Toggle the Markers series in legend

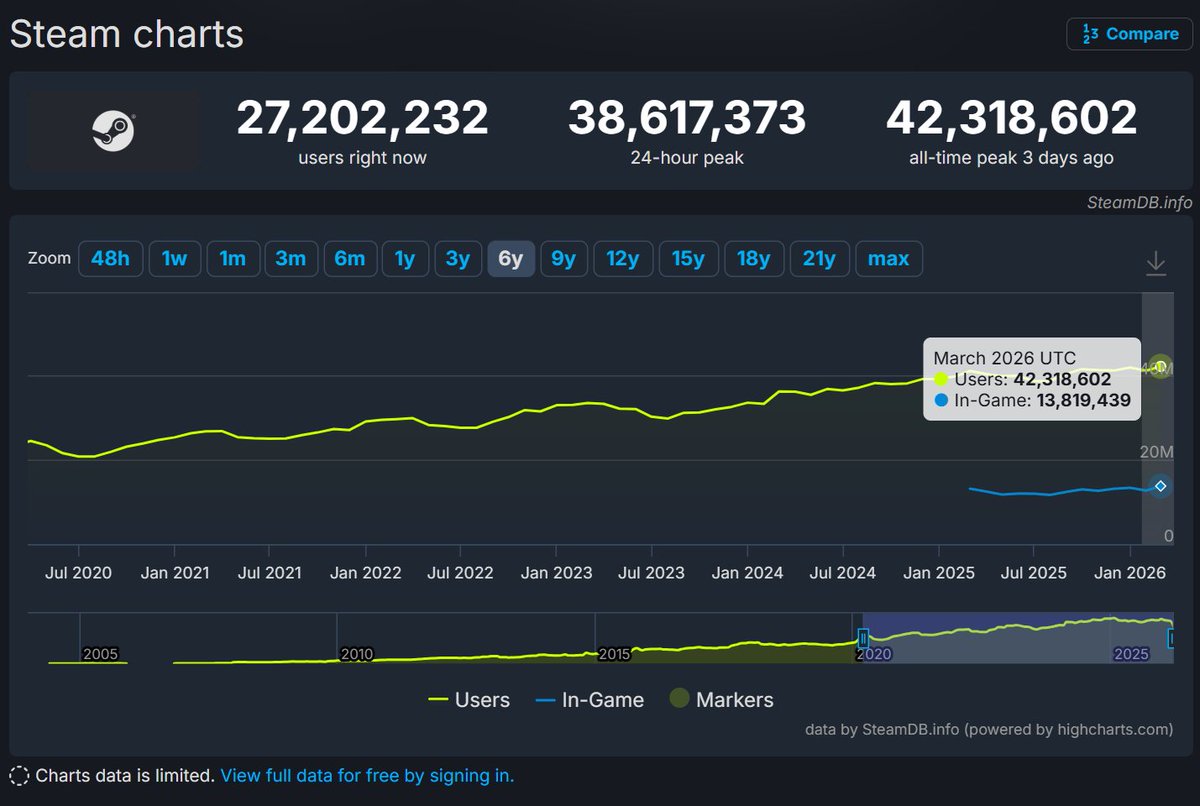(x=722, y=700)
